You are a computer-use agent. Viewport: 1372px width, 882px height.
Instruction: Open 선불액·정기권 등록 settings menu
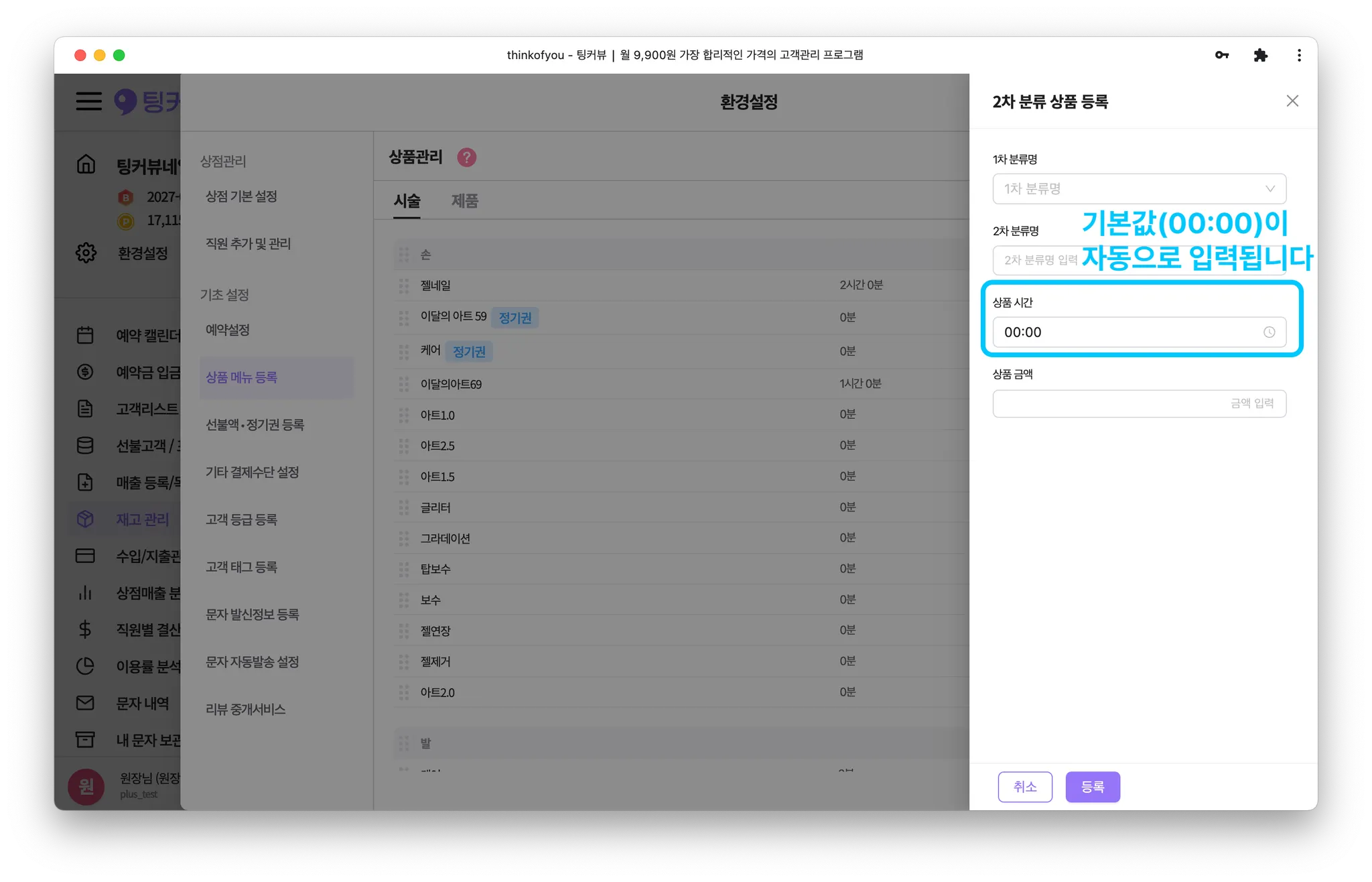click(x=255, y=425)
